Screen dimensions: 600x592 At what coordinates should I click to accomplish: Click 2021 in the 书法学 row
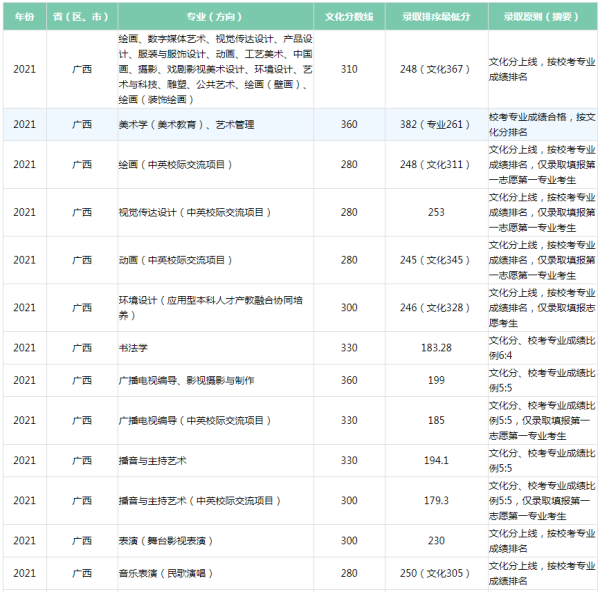(x=24, y=348)
